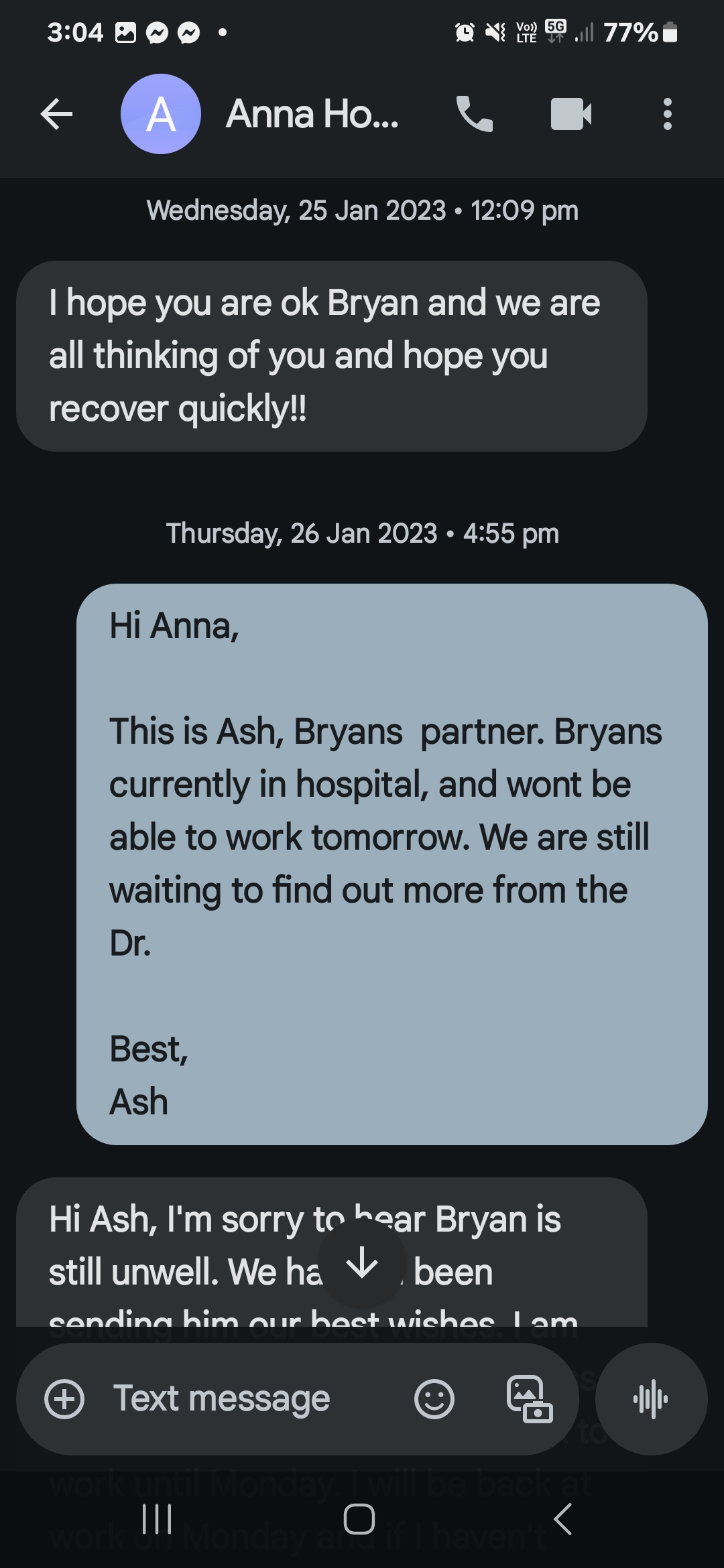Tap the contact avatar with letter A
724x1568 pixels.
[x=161, y=115]
